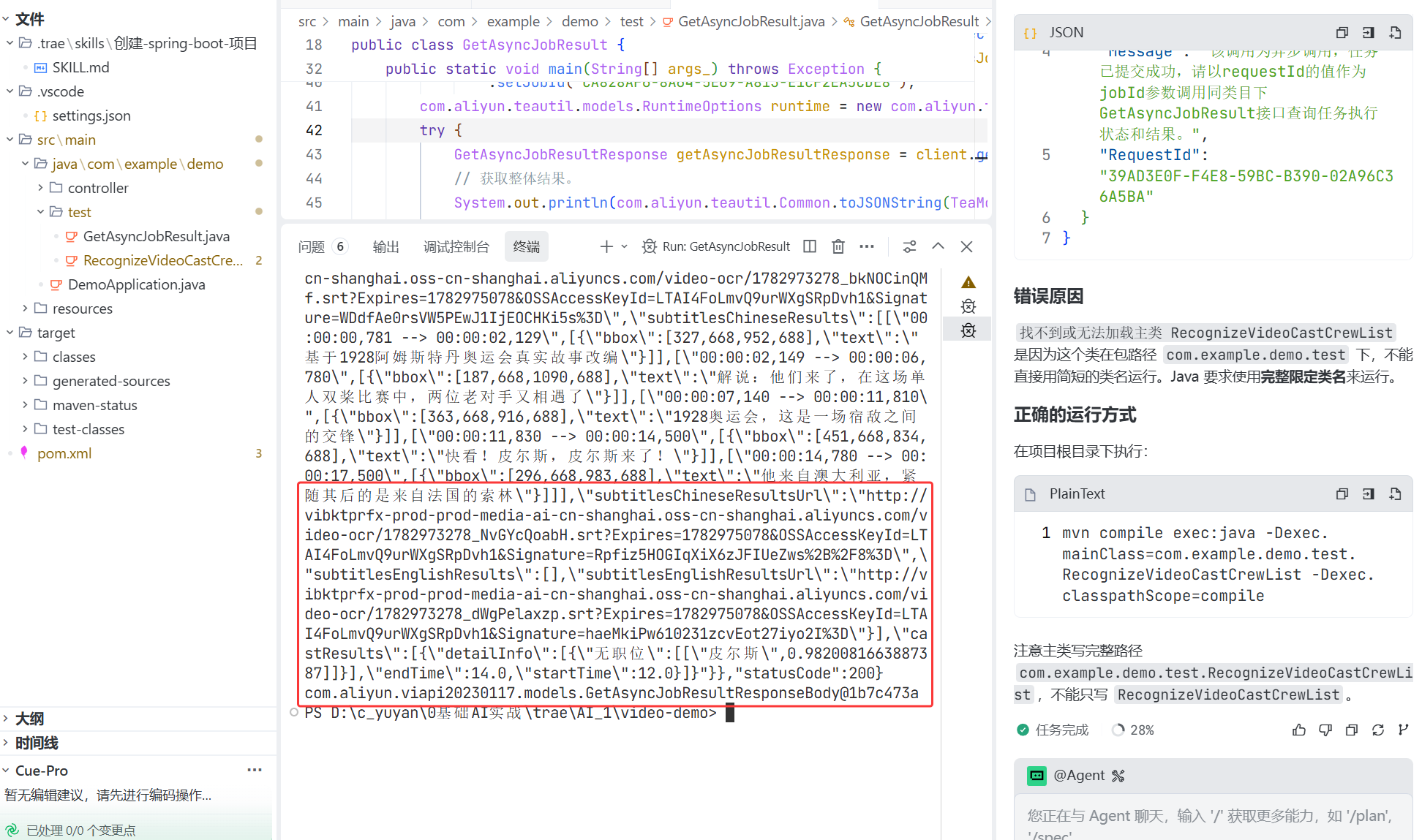Open SKILL.md file
The width and height of the screenshot is (1422, 840).
pyautogui.click(x=80, y=67)
